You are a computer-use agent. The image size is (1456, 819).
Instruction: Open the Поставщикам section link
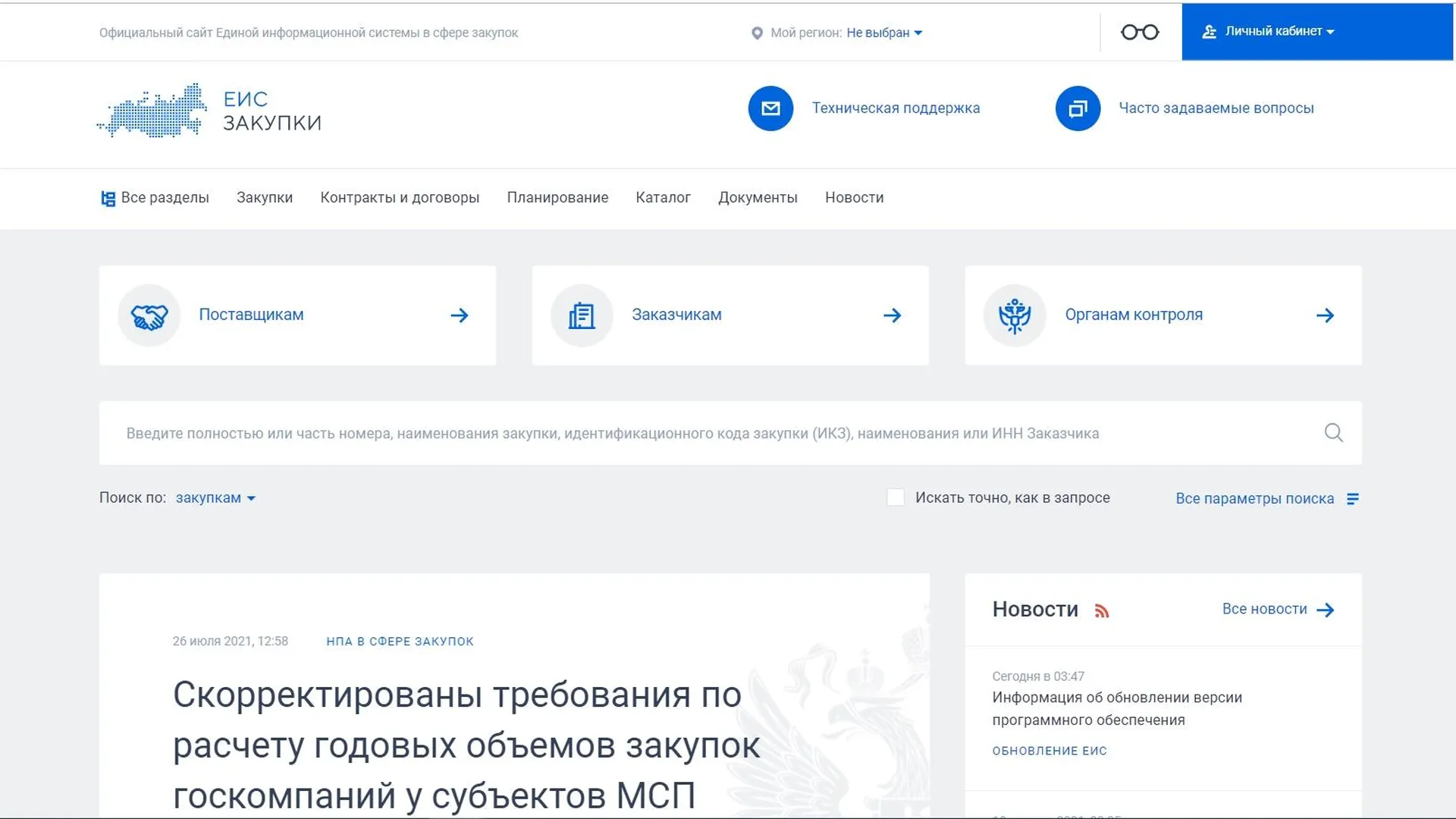[251, 315]
